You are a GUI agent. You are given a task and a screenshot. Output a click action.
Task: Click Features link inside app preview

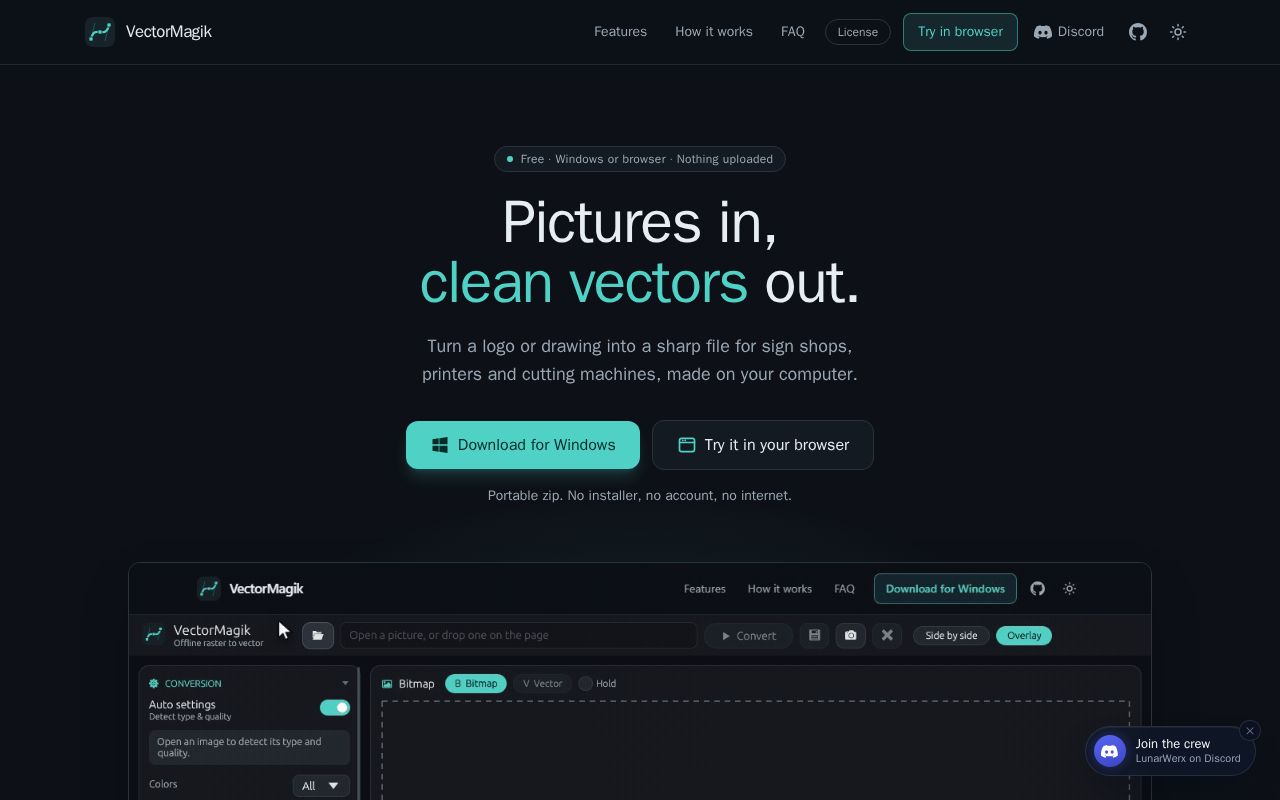pos(705,589)
